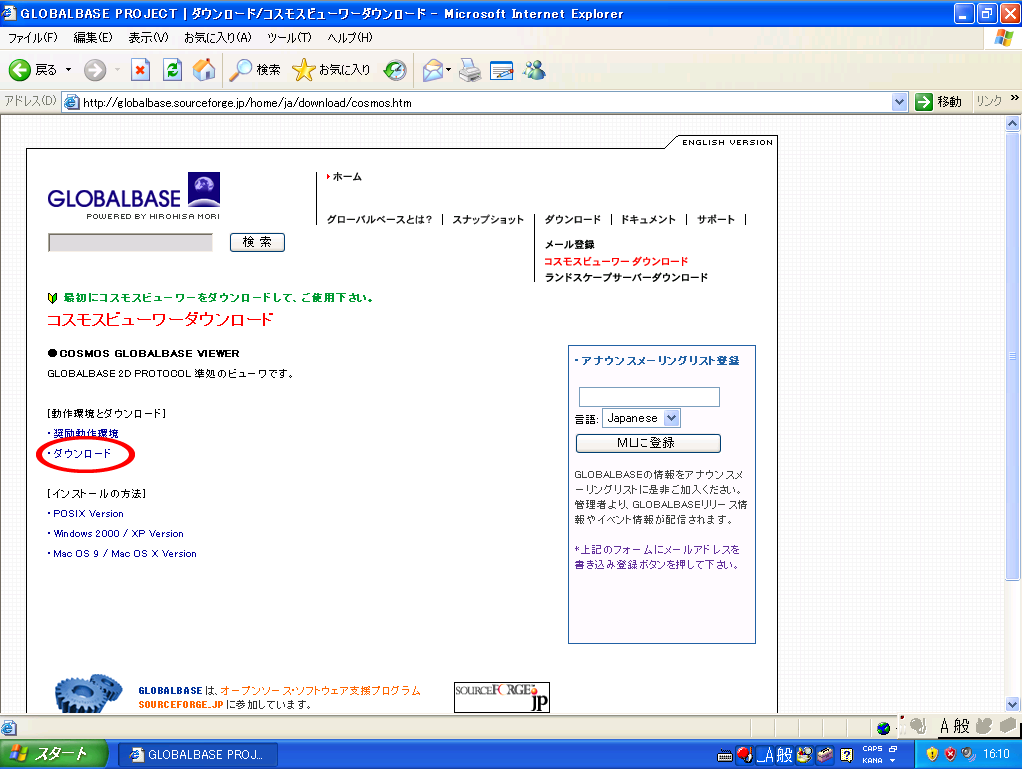Click the blue gears image
This screenshot has width=1022, height=769.
click(89, 693)
